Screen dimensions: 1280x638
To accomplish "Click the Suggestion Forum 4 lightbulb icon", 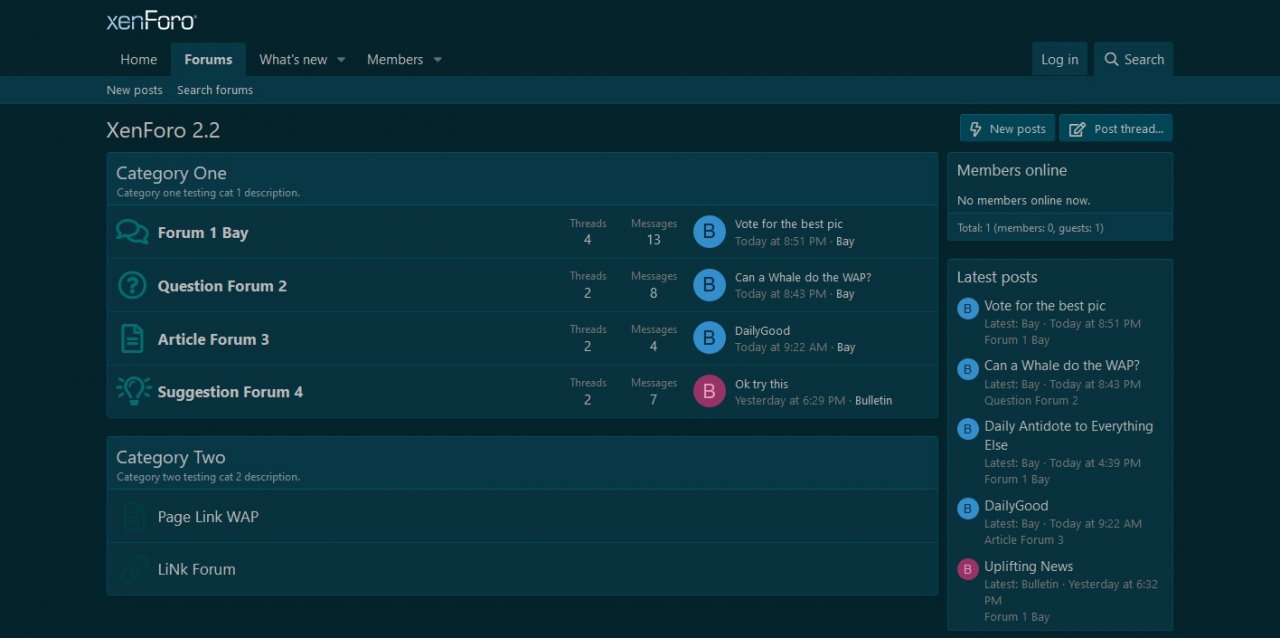I will pyautogui.click(x=133, y=391).
